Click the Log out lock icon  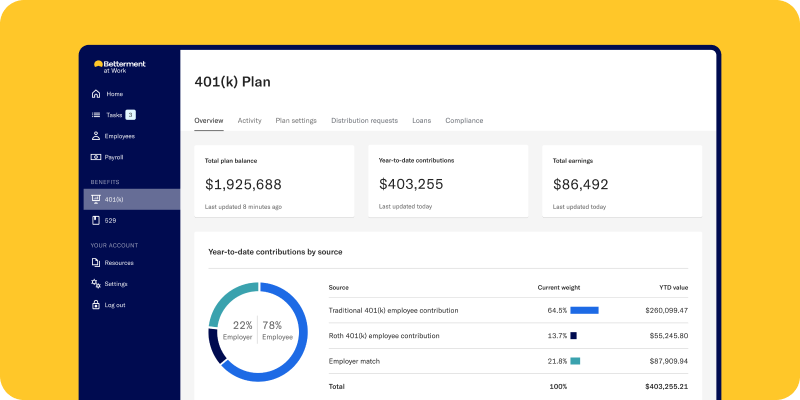tap(96, 305)
